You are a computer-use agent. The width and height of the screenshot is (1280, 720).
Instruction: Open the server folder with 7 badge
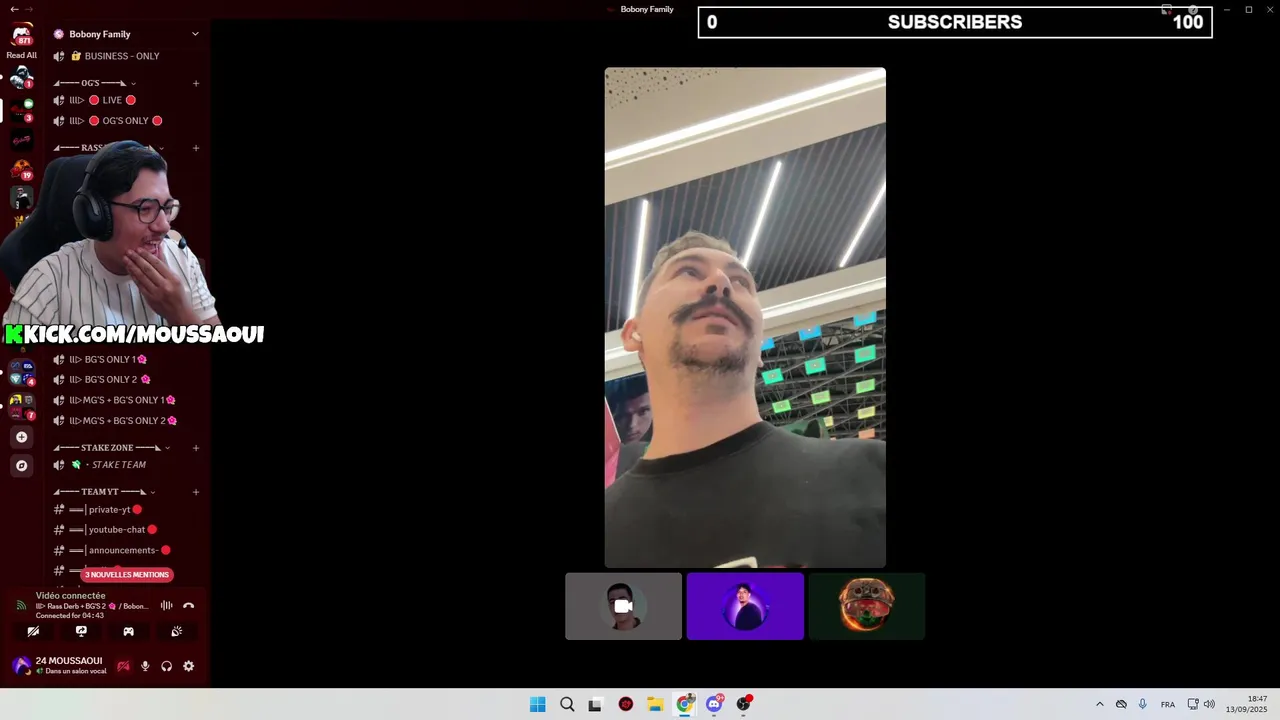[x=21, y=406]
